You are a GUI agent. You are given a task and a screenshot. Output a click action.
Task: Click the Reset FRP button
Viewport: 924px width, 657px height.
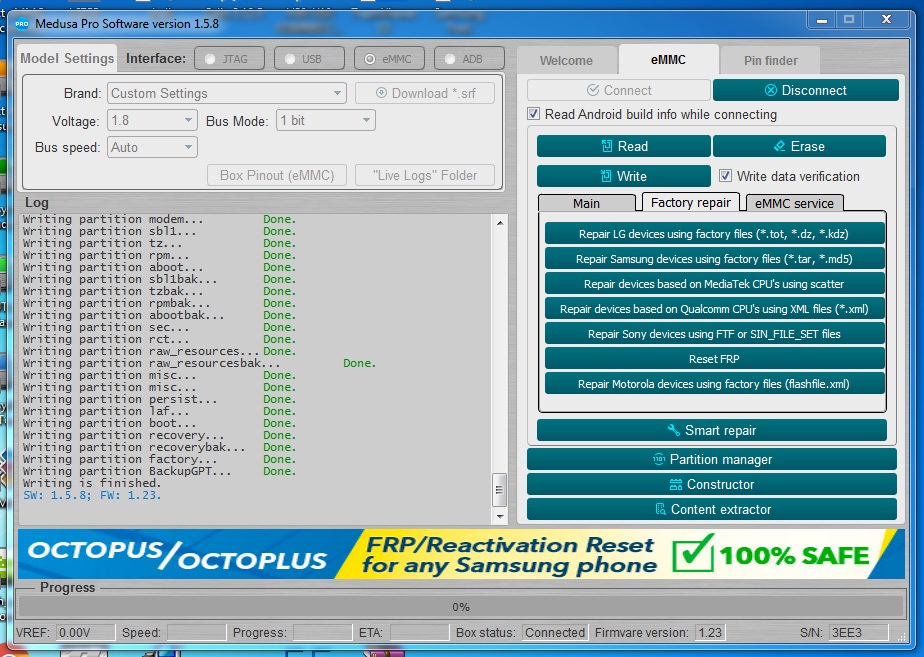714,359
